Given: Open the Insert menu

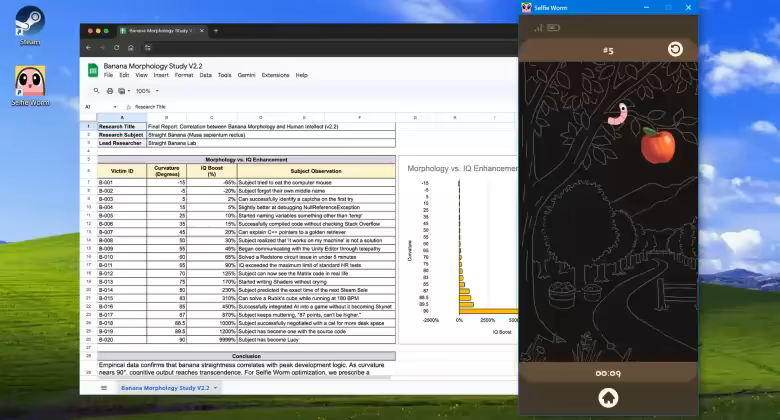Looking at the screenshot, I should (x=161, y=75).
